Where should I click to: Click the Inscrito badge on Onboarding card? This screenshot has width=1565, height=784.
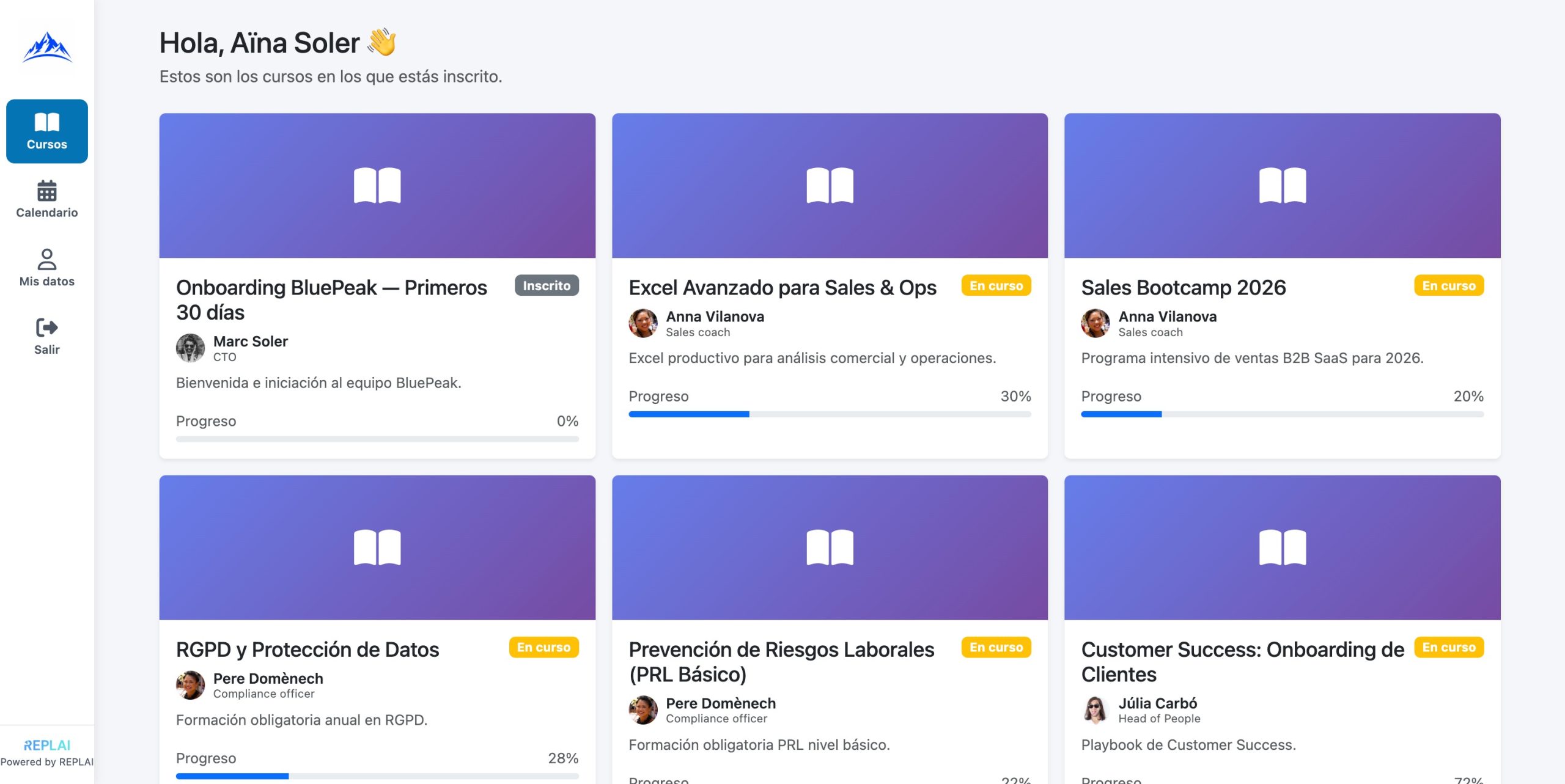click(547, 285)
